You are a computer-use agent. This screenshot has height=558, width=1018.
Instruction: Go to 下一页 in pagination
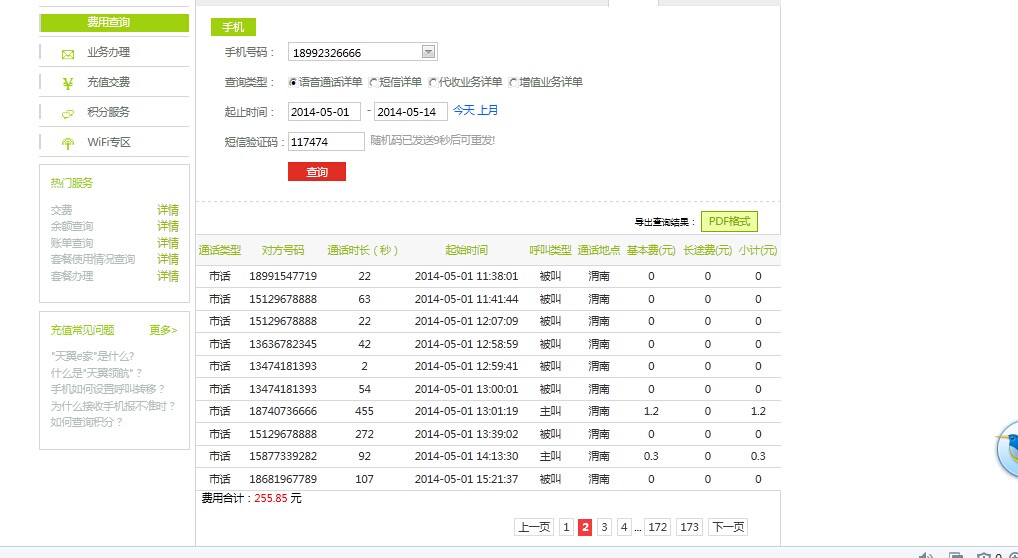727,527
